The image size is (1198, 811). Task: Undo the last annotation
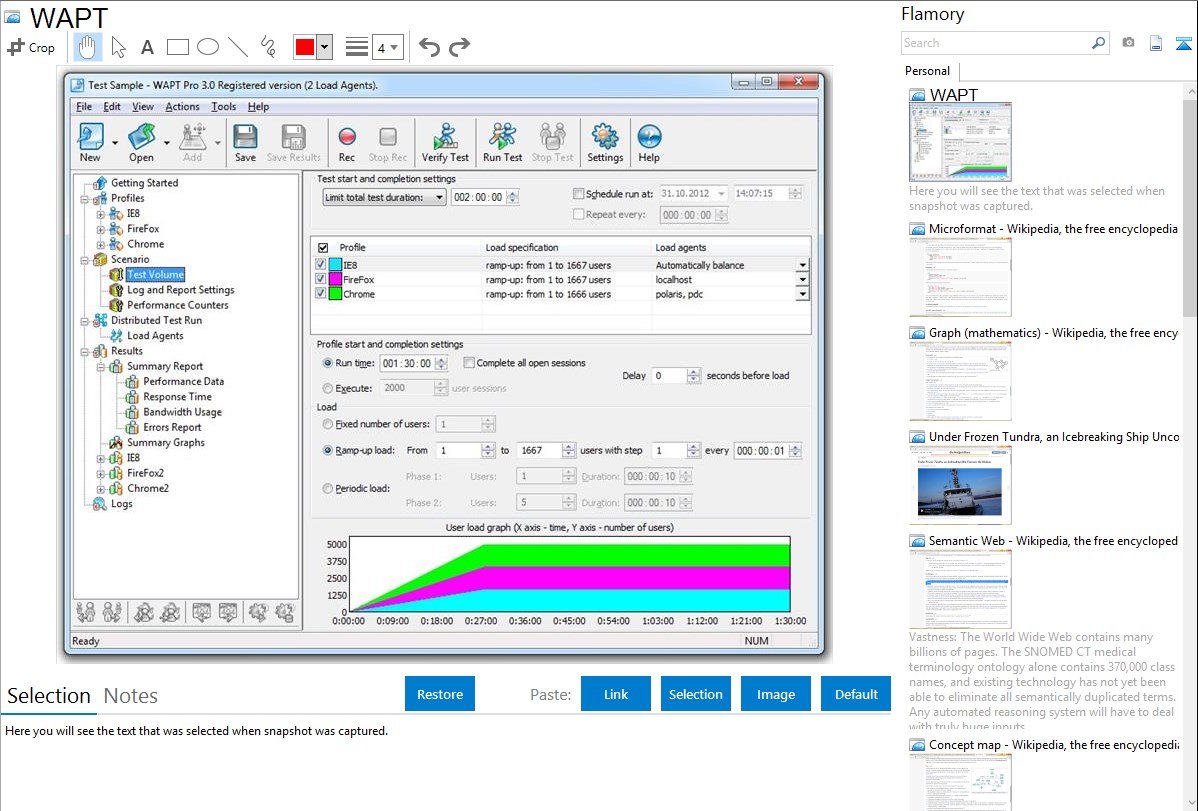tap(429, 47)
